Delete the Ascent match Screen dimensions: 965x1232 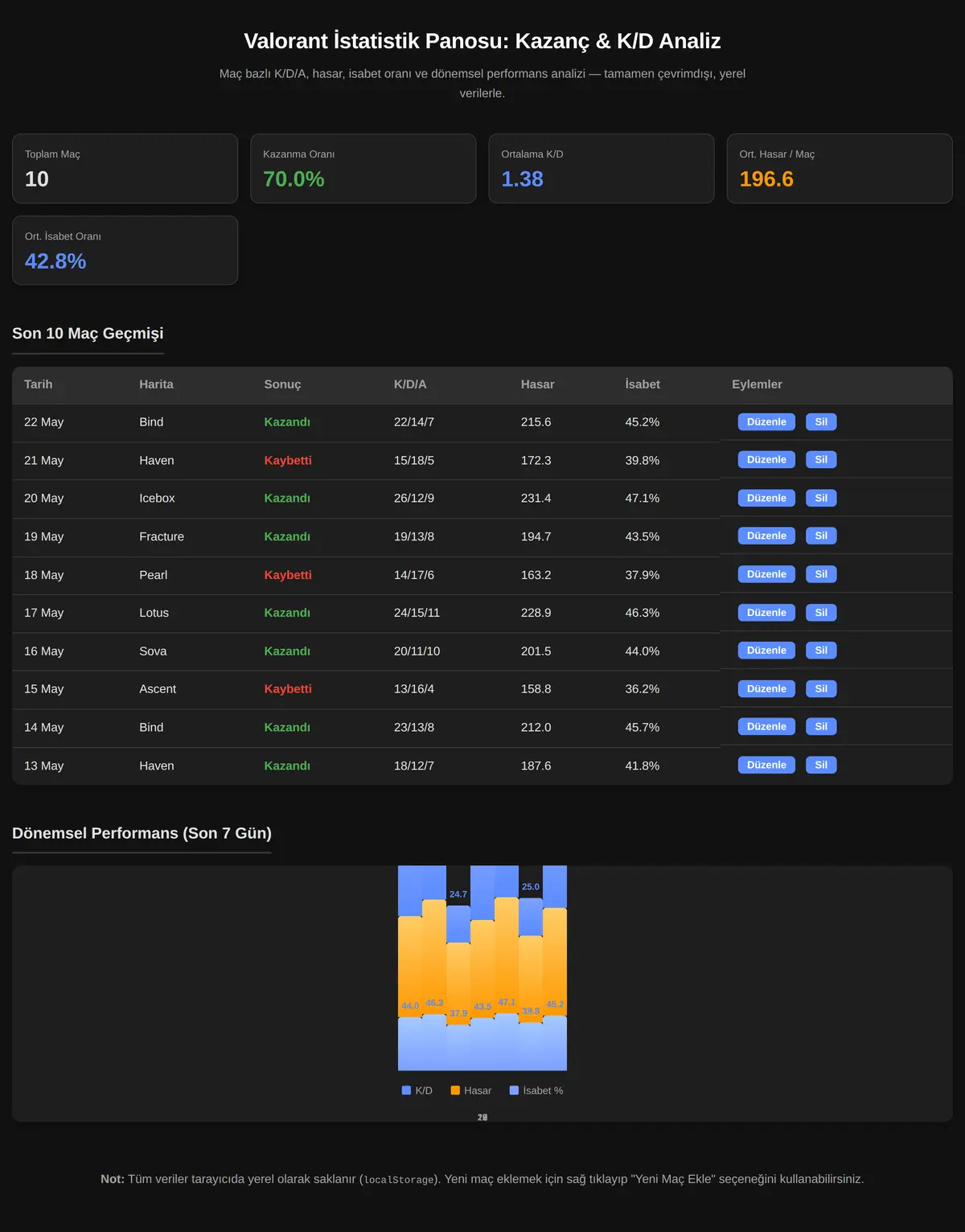tap(821, 688)
